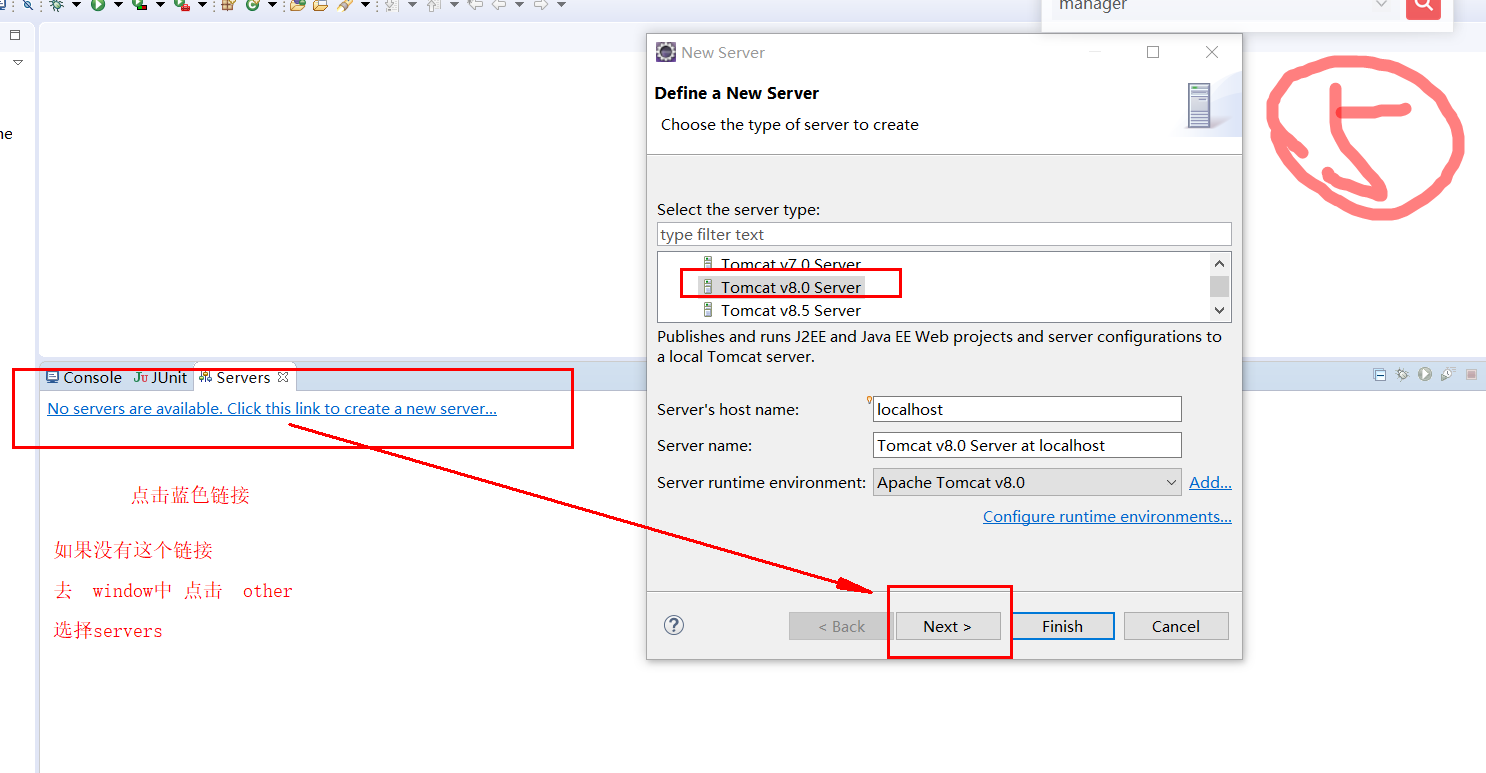Open the Server runtime environment combo box
The image size is (1486, 773).
pyautogui.click(x=1027, y=482)
